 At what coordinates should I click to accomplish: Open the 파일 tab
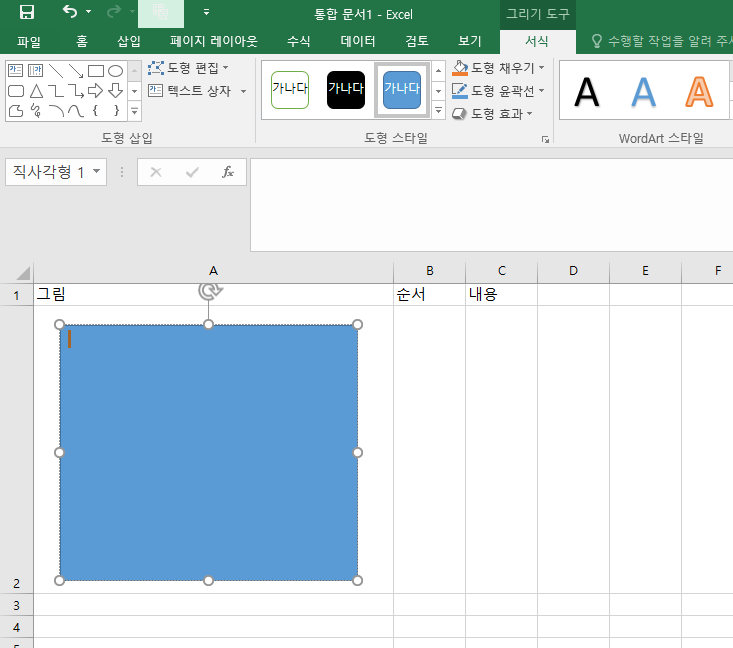pyautogui.click(x=29, y=42)
